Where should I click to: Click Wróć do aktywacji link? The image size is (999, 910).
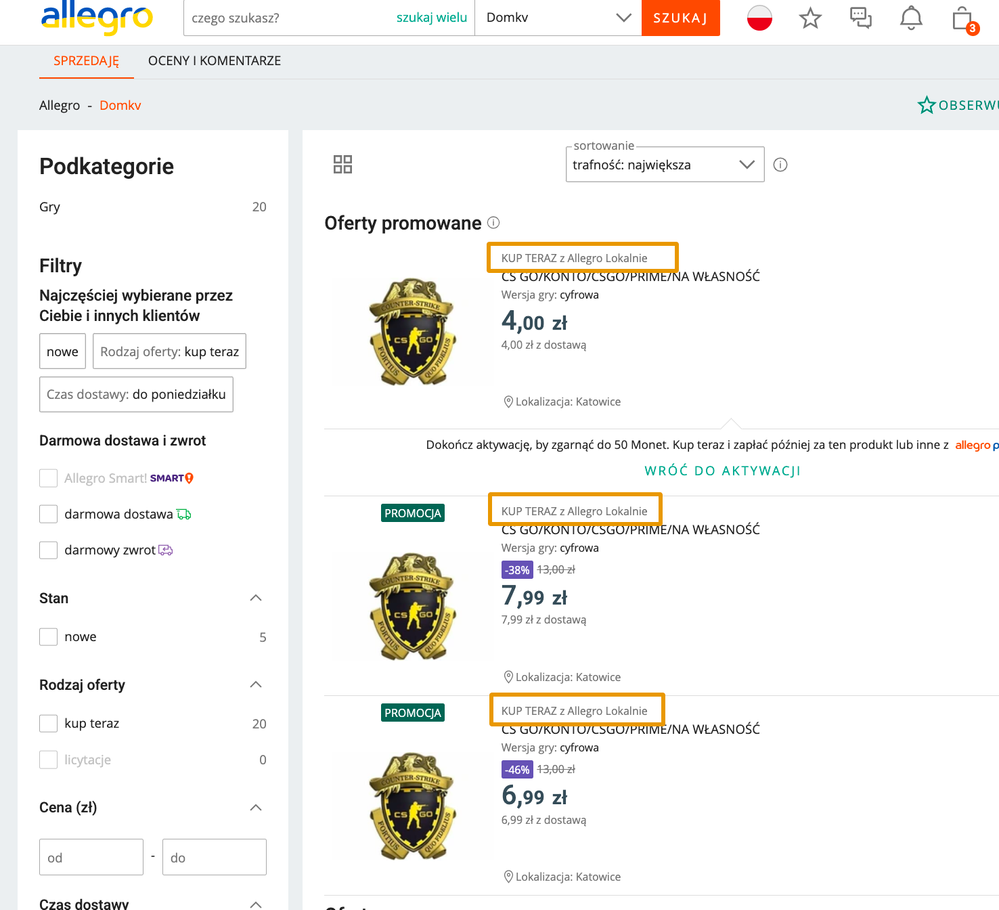(x=722, y=471)
